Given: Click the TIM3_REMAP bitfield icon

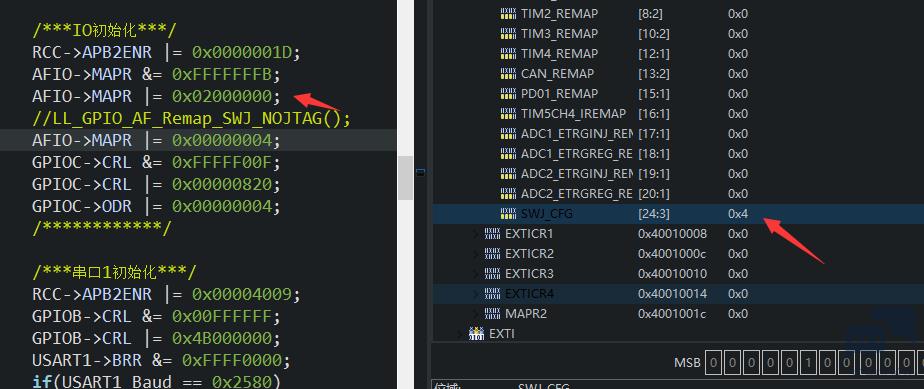Looking at the screenshot, I should [x=508, y=34].
